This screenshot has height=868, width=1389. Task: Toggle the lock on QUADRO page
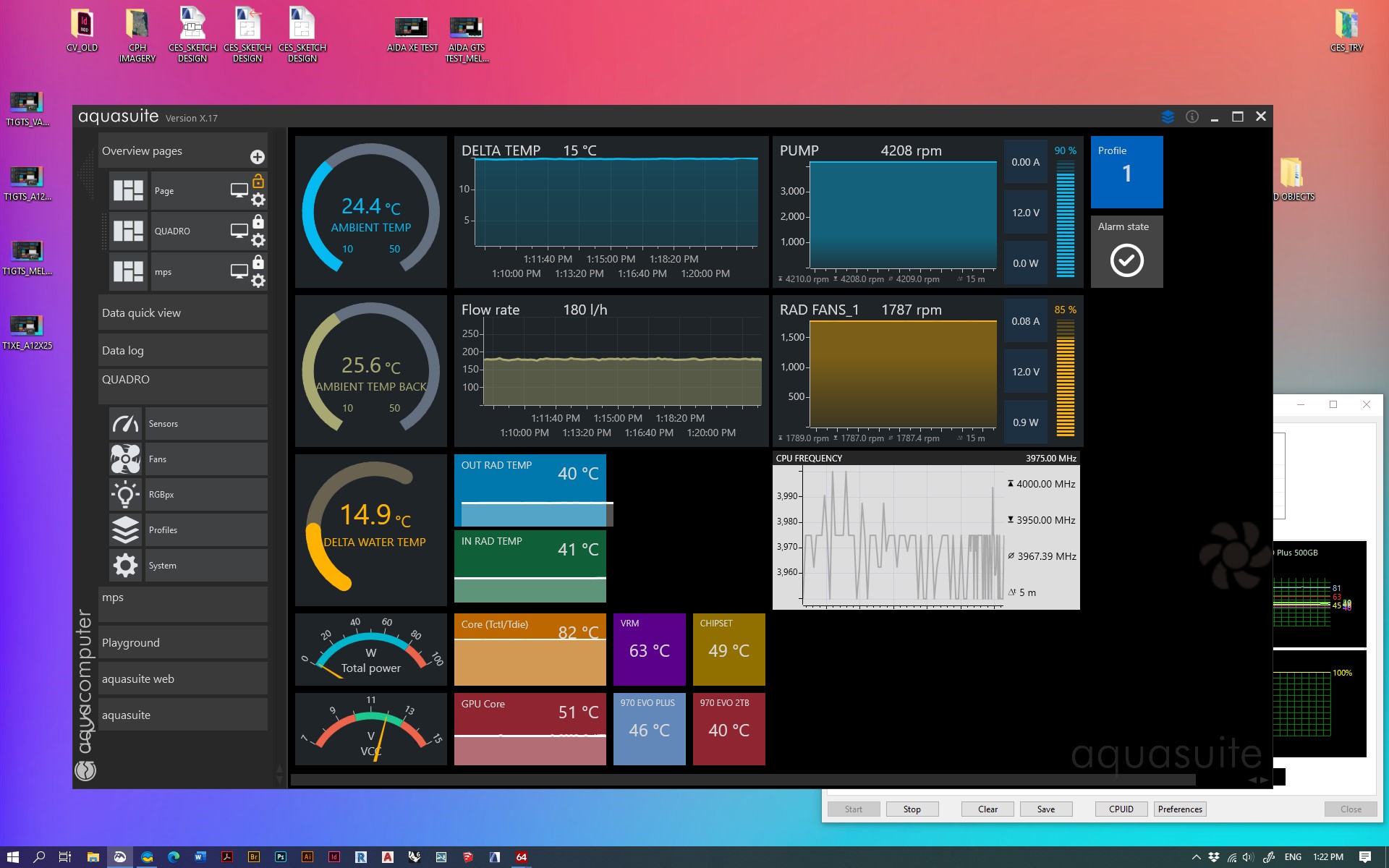[x=258, y=221]
